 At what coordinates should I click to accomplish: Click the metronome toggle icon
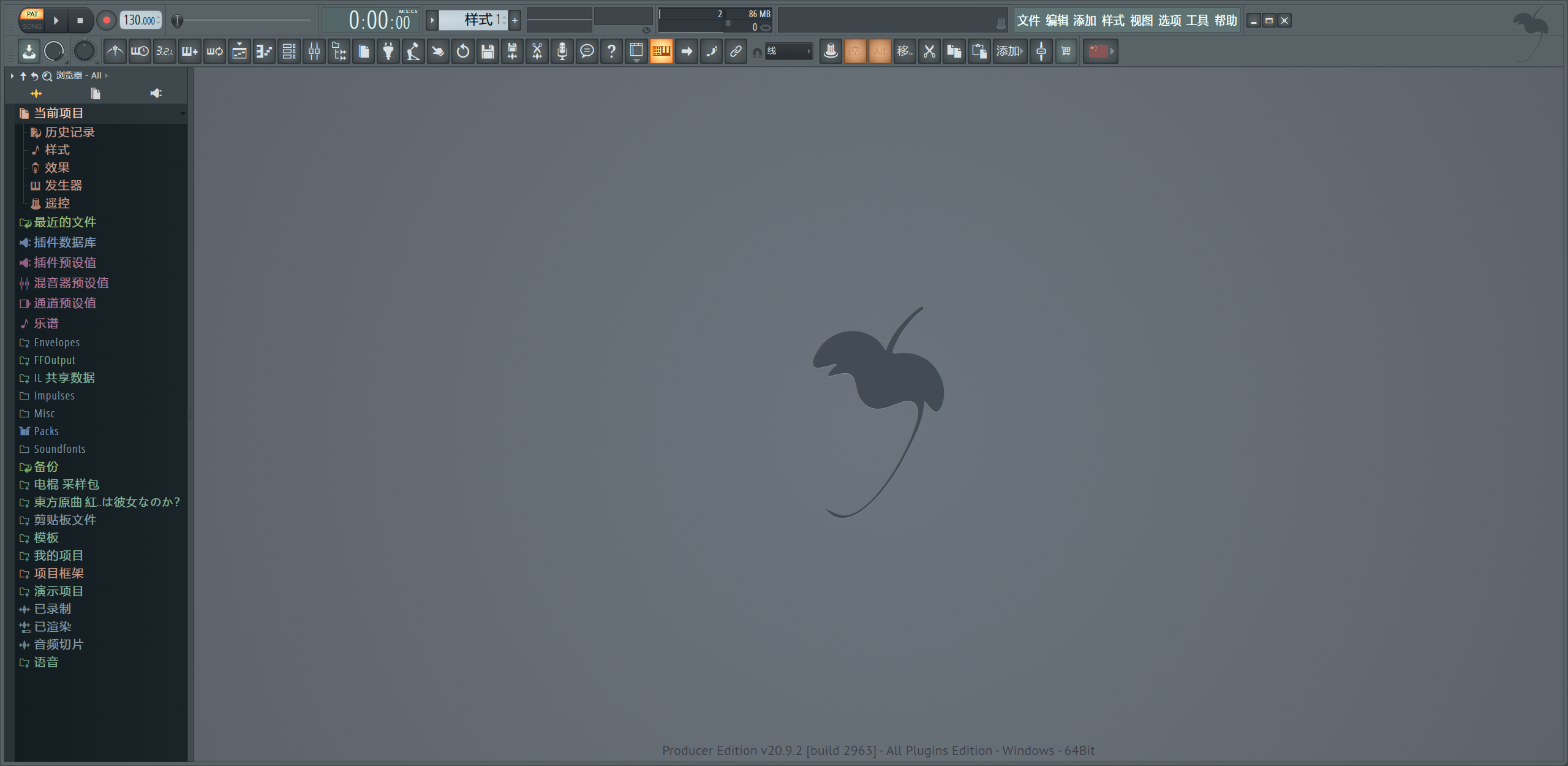click(x=115, y=51)
